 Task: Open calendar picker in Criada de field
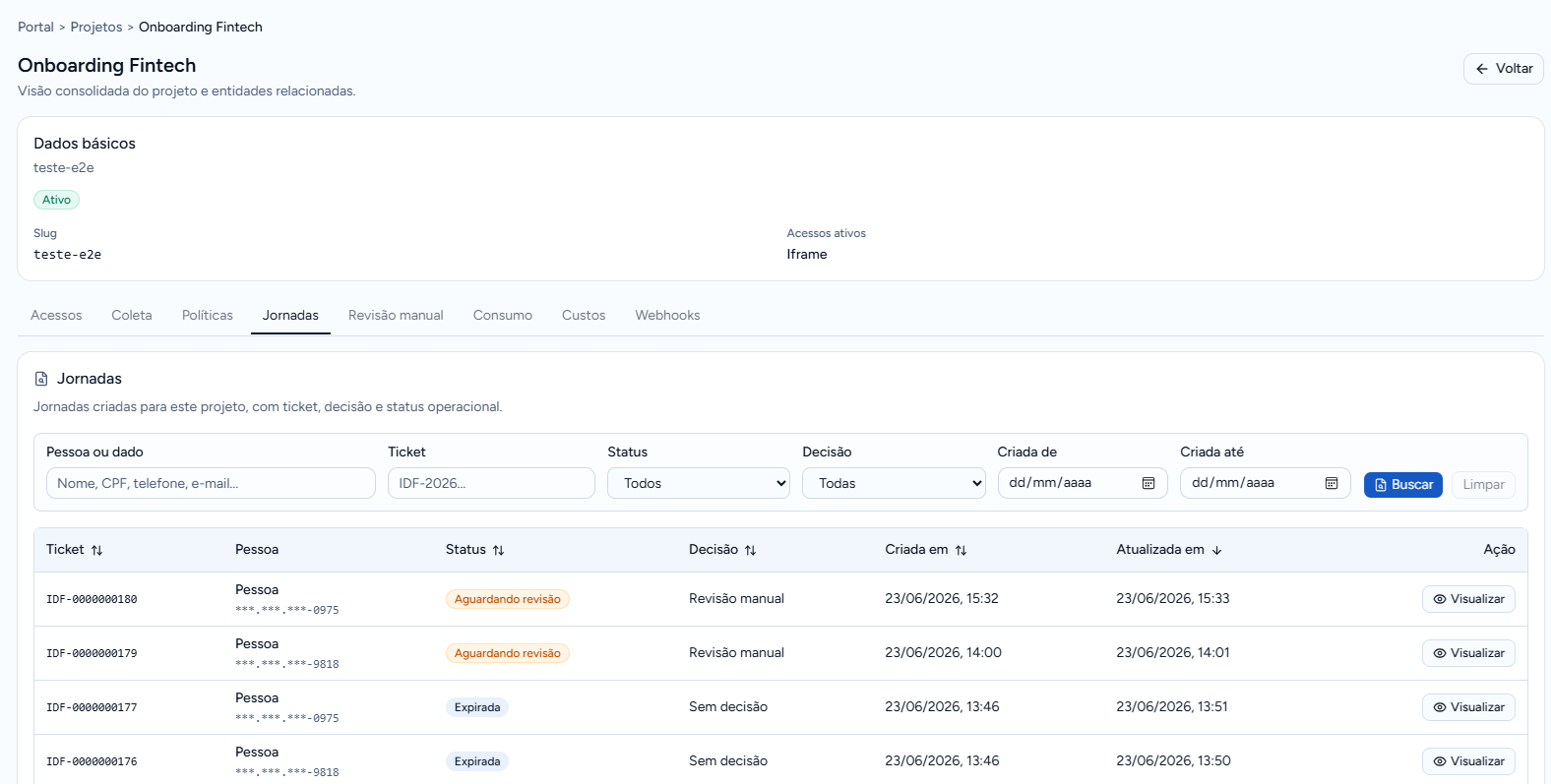(1148, 483)
